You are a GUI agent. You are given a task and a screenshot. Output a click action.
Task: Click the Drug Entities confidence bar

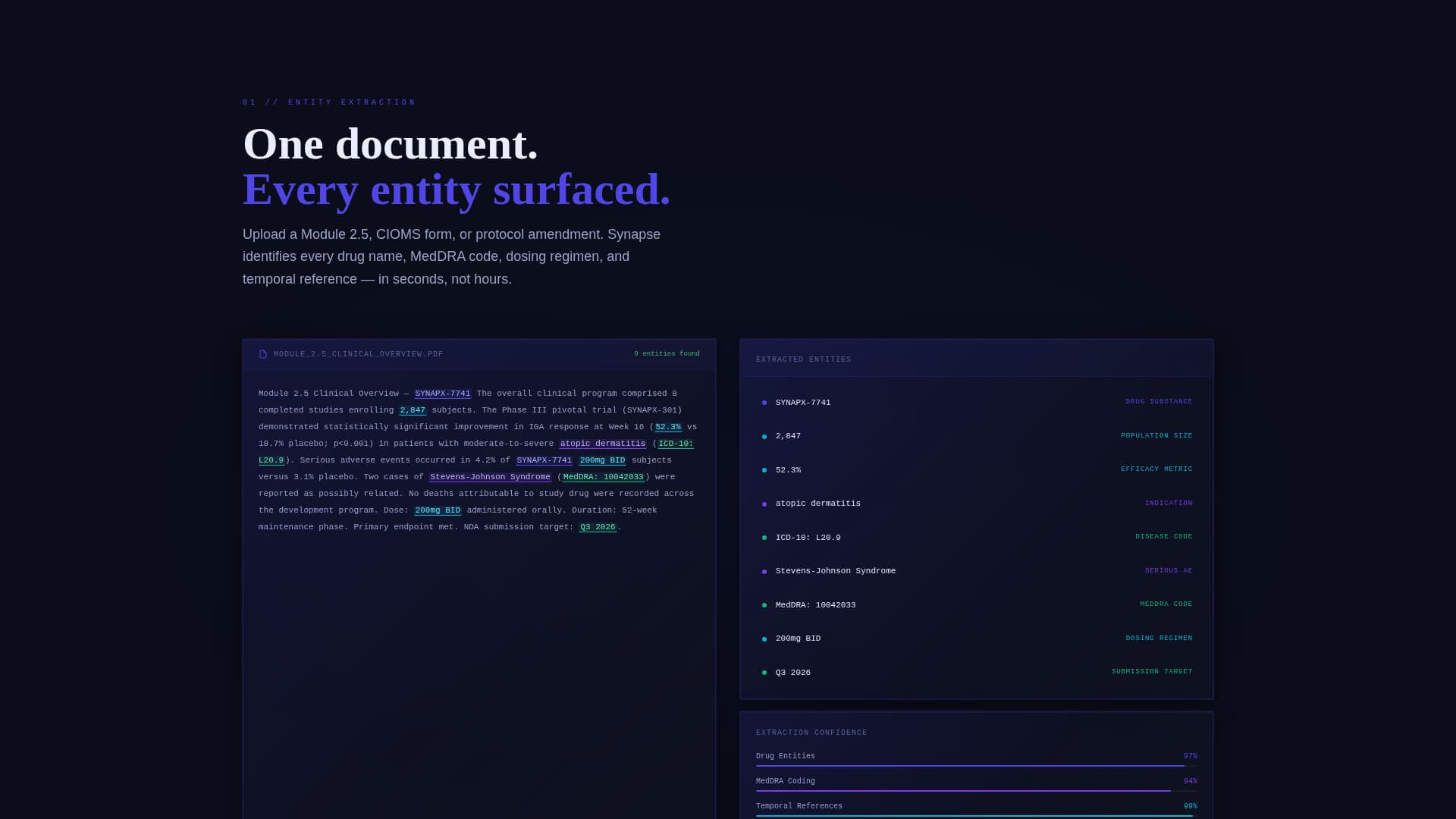(x=977, y=766)
